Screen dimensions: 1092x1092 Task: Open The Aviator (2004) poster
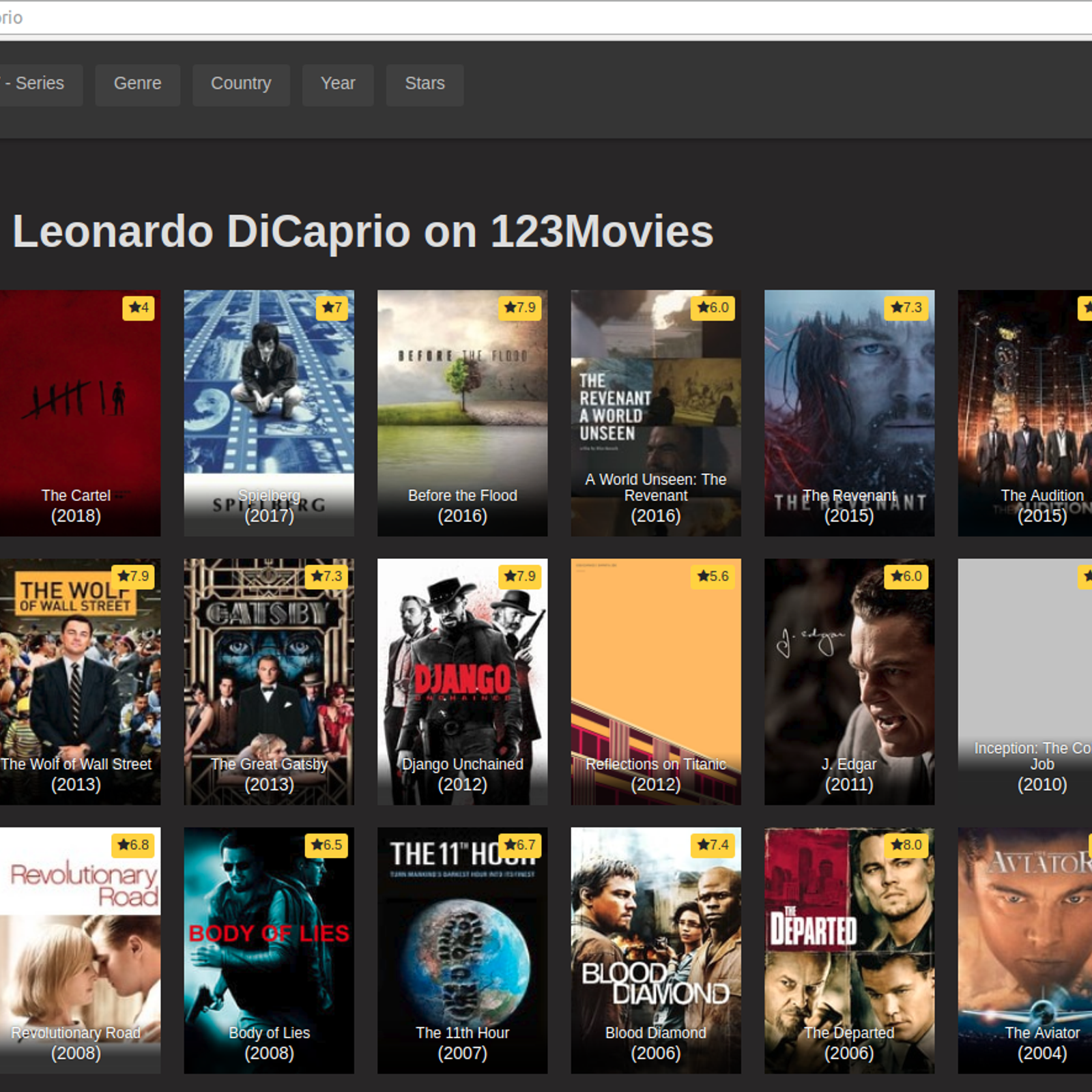(x=1025, y=951)
